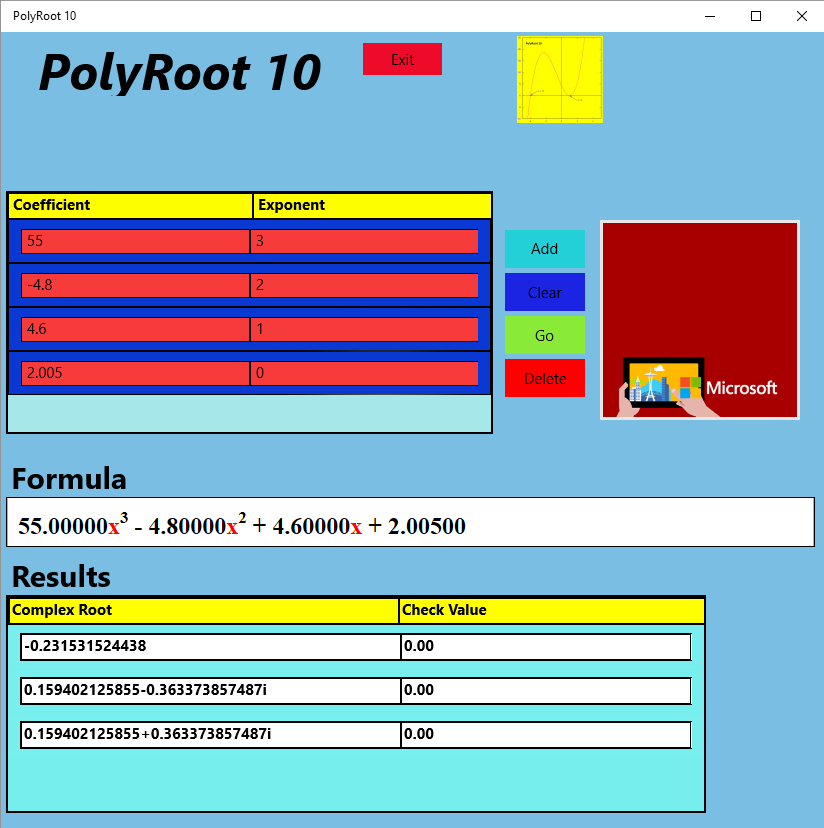Screen dimensions: 824x828
Task: Edit the coefficient field containing 2.005
Action: 135,373
